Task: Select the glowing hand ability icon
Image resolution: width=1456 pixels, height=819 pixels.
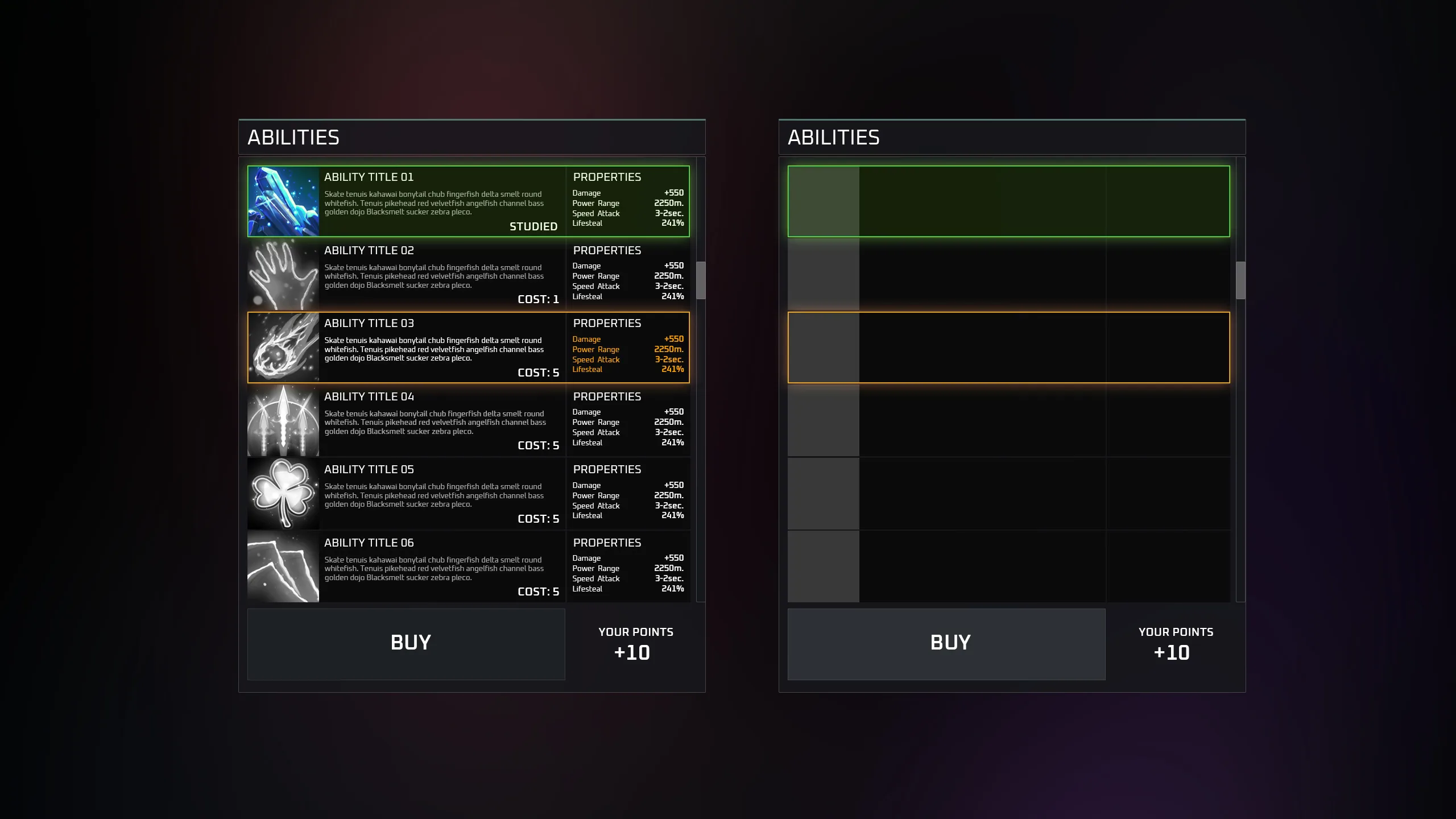Action: tap(283, 275)
